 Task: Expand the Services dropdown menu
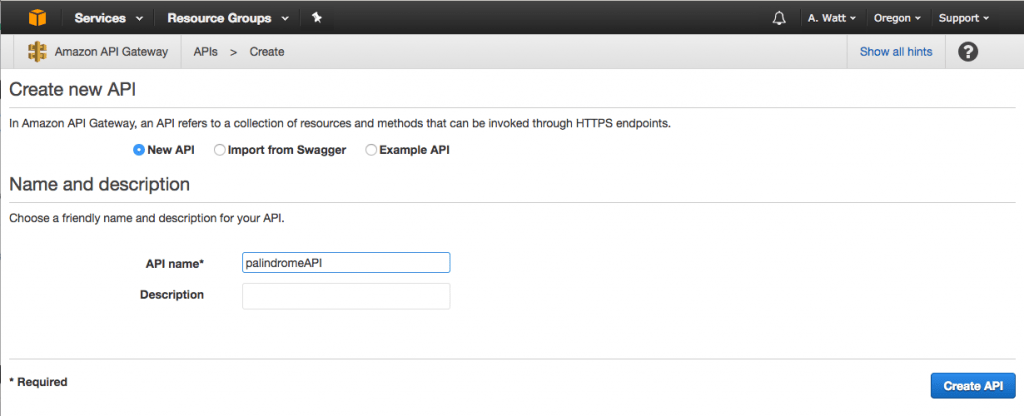[x=108, y=18]
